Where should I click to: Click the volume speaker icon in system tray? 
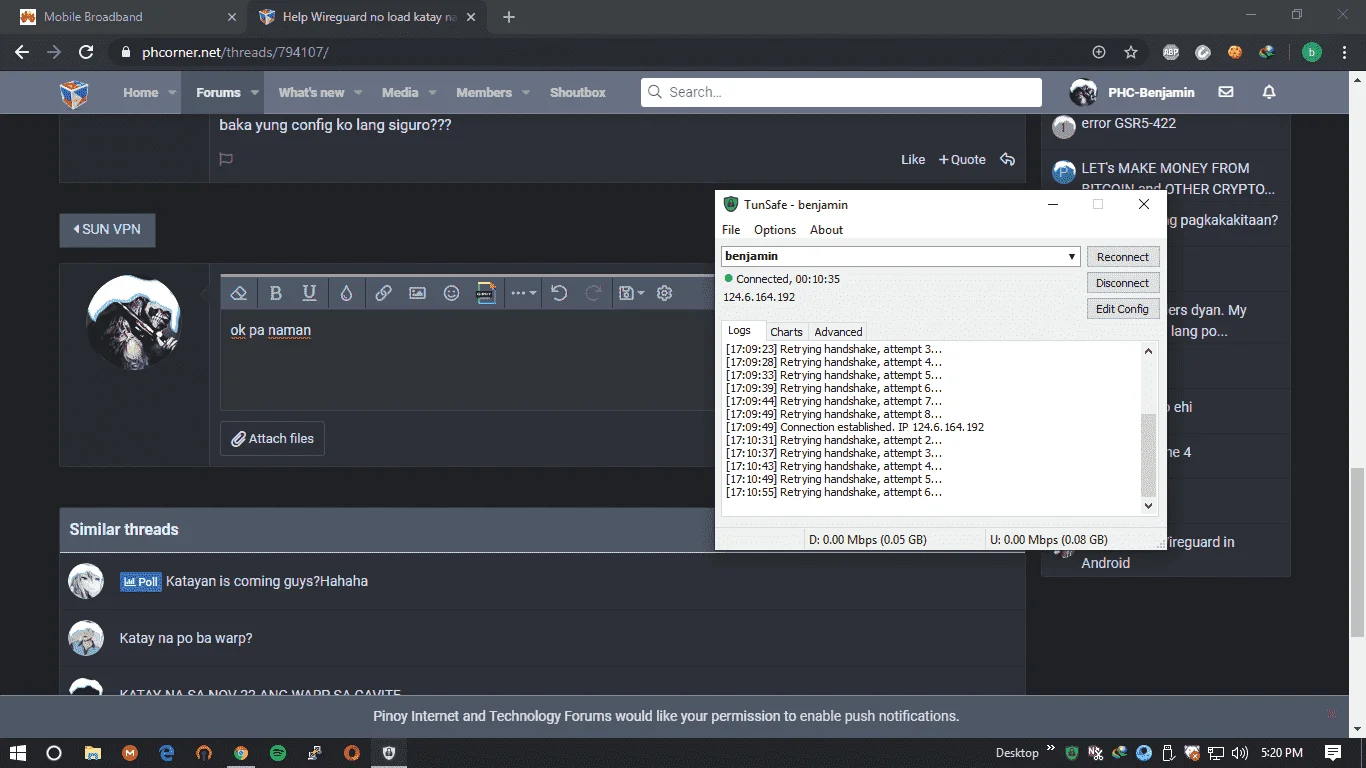tap(1240, 753)
